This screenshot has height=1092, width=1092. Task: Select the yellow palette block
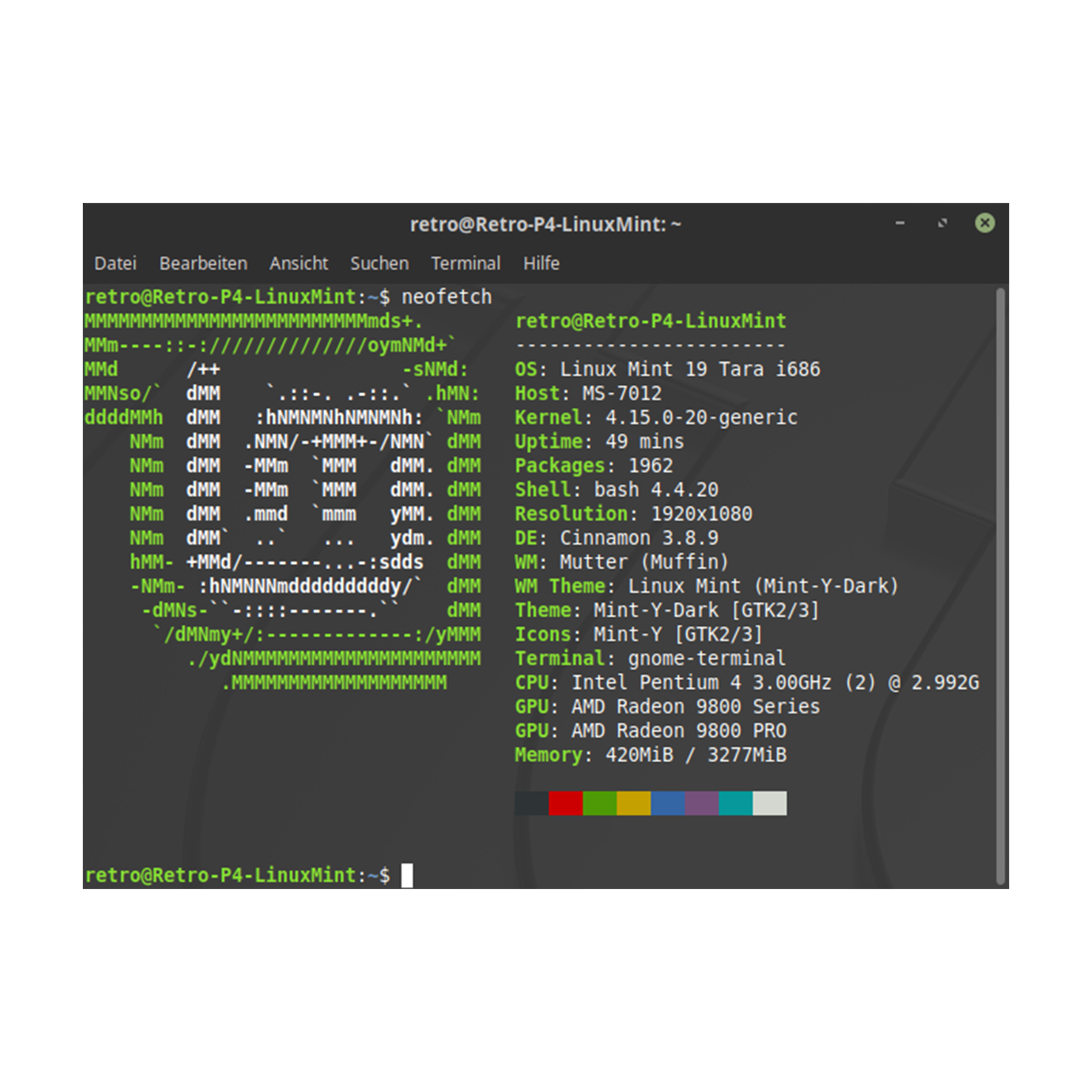pos(633,803)
